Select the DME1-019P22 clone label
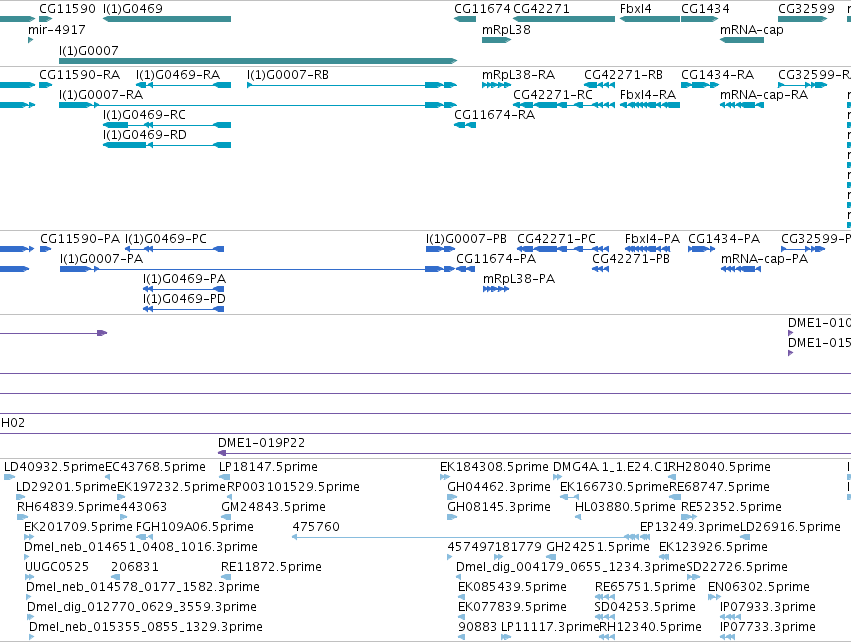851x642 pixels. 262,442
